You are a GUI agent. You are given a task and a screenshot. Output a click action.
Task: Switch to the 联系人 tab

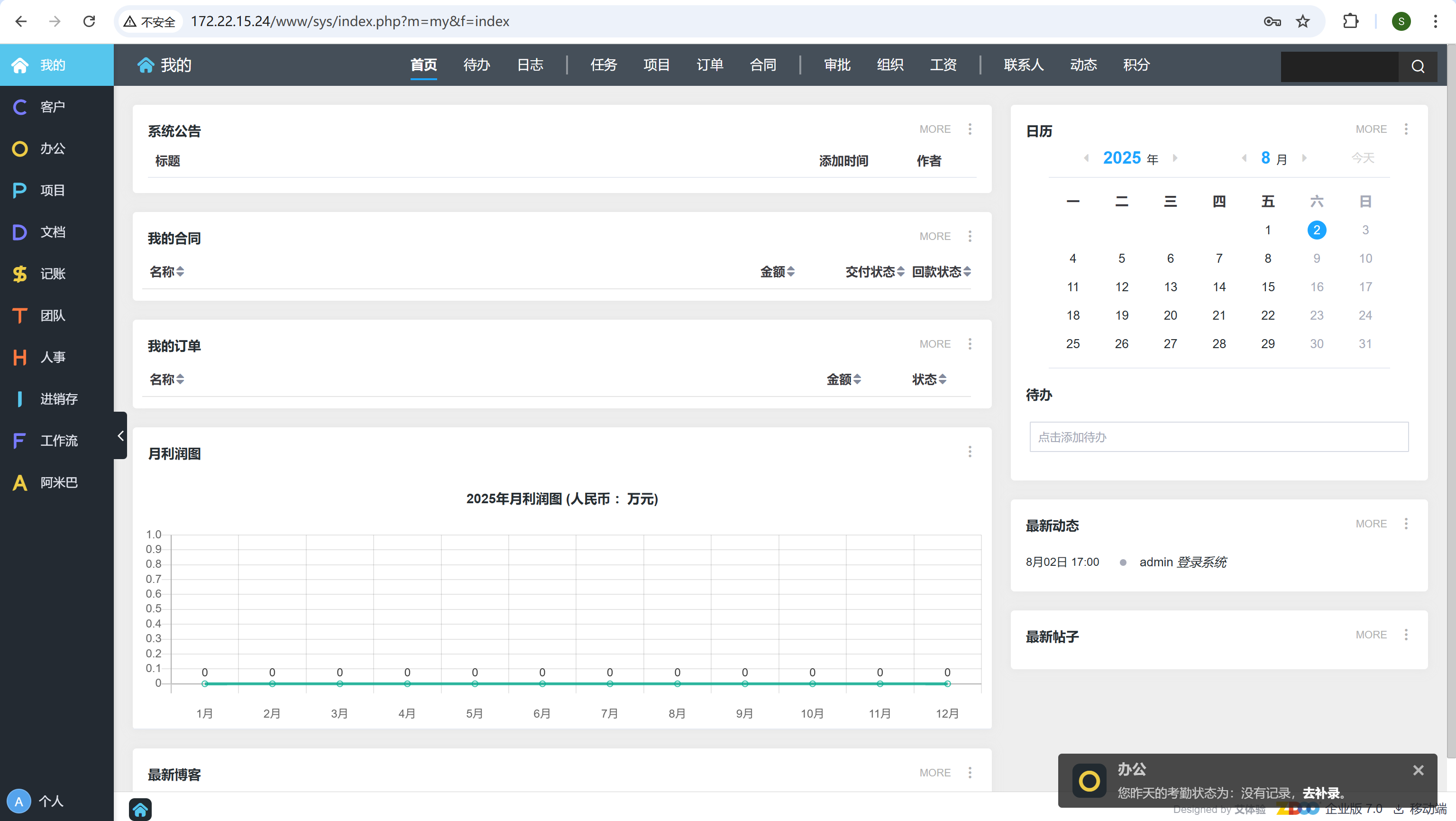pos(1024,65)
